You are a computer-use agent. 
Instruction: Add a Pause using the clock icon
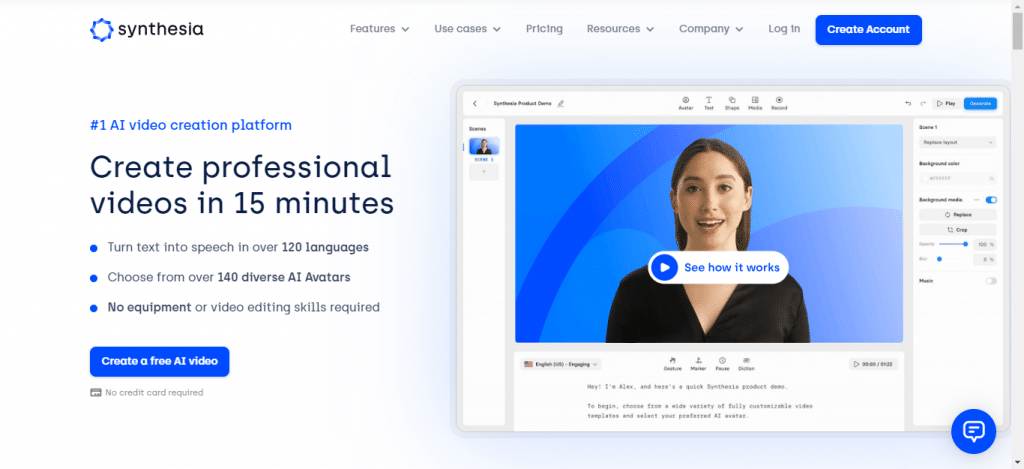pos(722,361)
